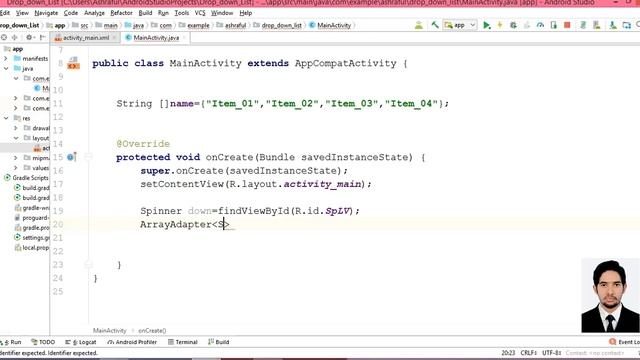This screenshot has height=360, width=640.
Task: Stop the app with the red square
Action: 567,25
